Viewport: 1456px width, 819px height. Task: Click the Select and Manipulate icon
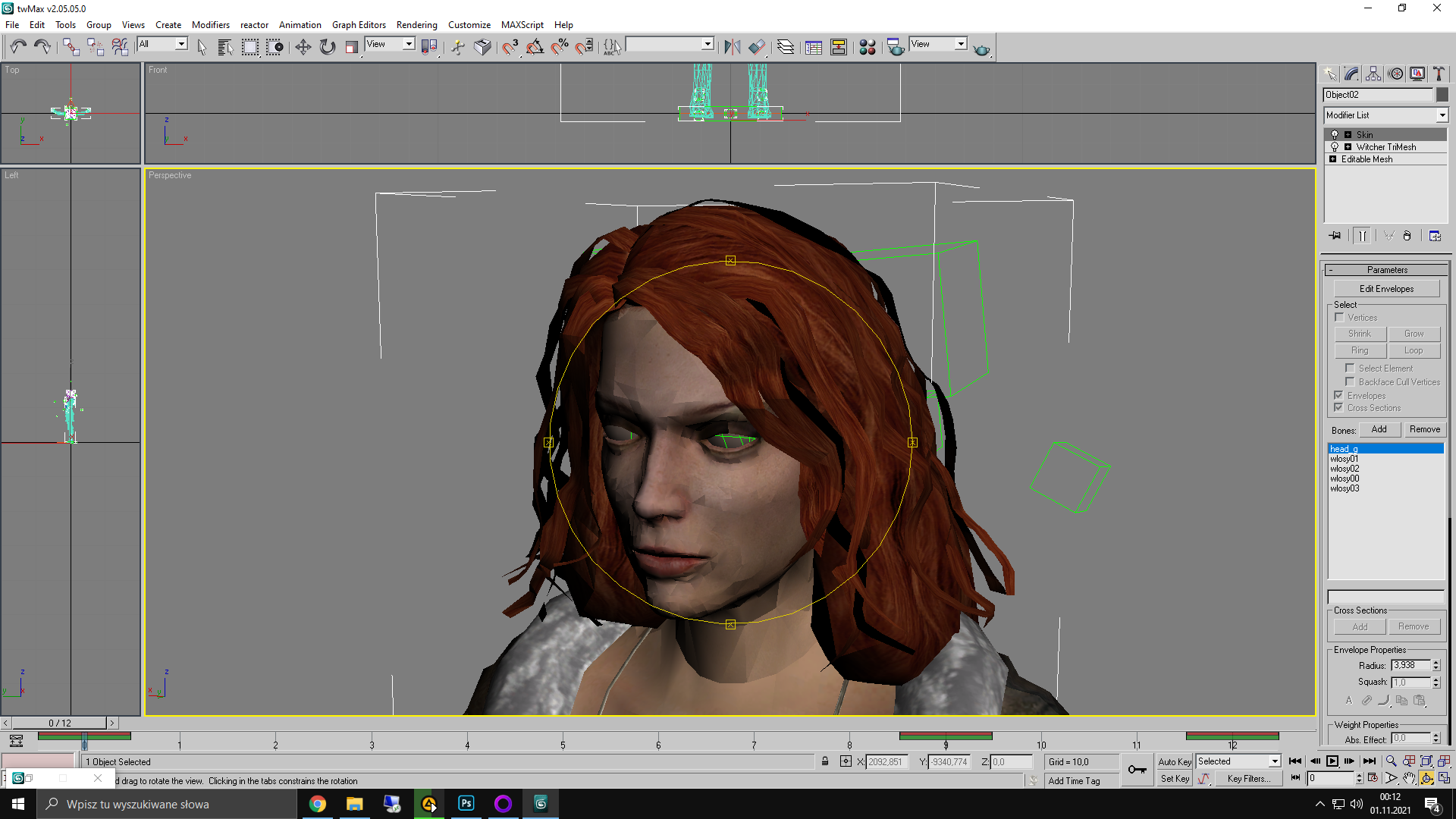click(x=457, y=47)
